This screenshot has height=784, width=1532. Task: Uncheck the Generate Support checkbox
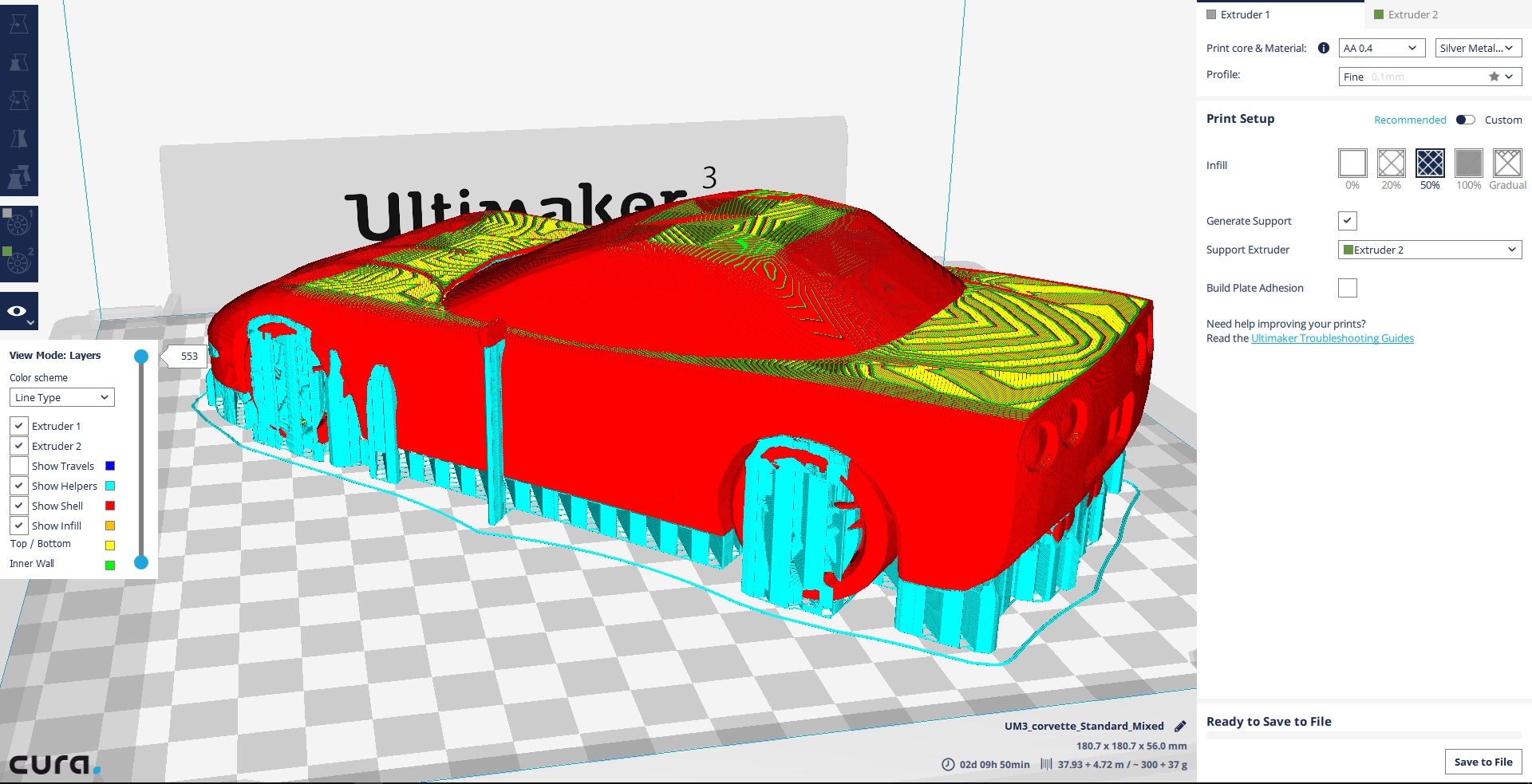click(1348, 221)
